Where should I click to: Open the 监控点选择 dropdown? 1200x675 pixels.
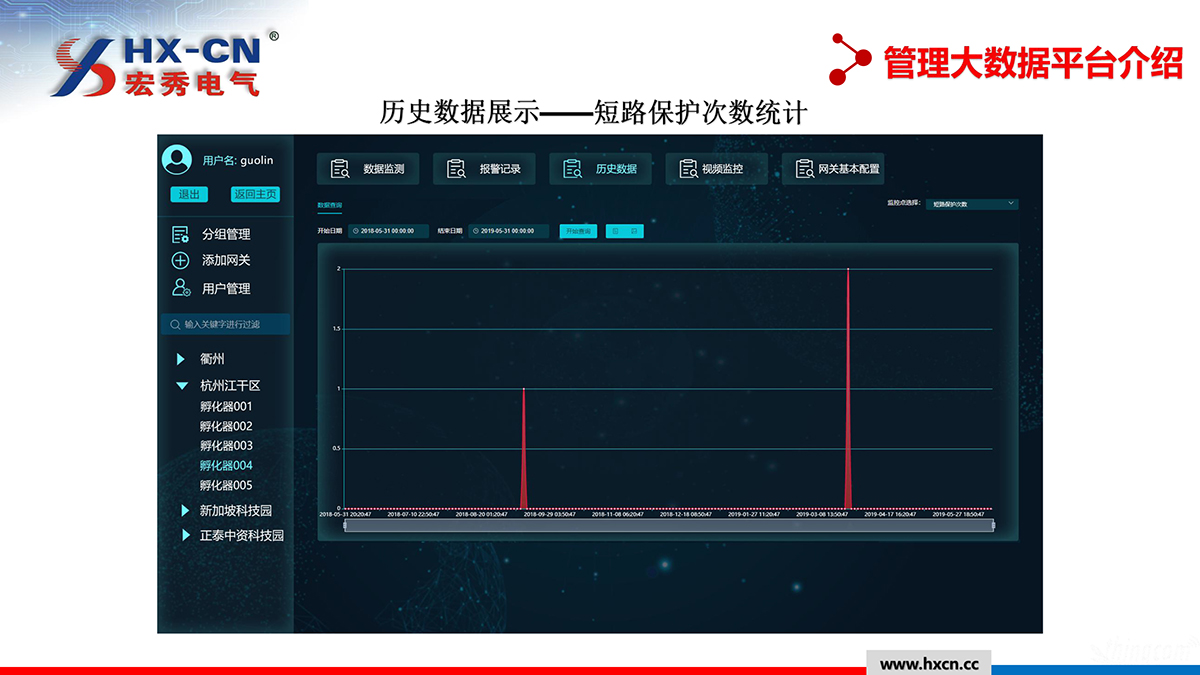972,204
